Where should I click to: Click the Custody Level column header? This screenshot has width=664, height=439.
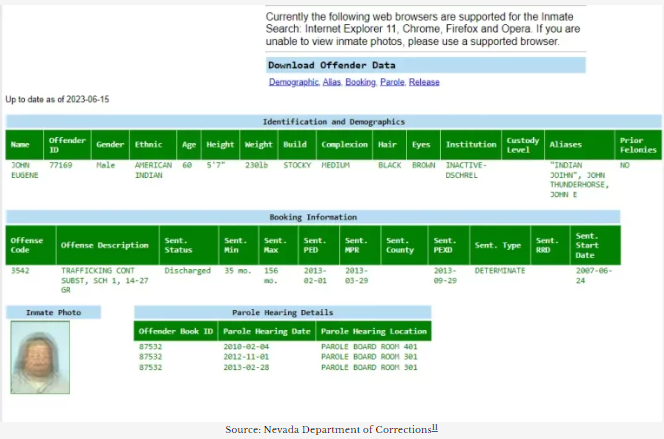[x=522, y=144]
